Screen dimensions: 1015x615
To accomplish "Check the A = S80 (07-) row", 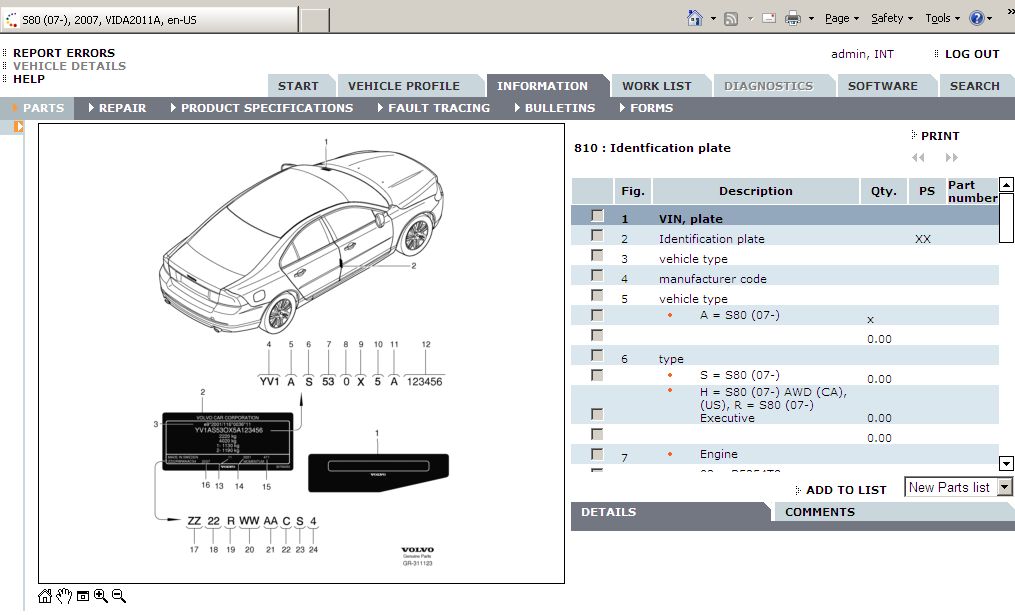I will (597, 315).
